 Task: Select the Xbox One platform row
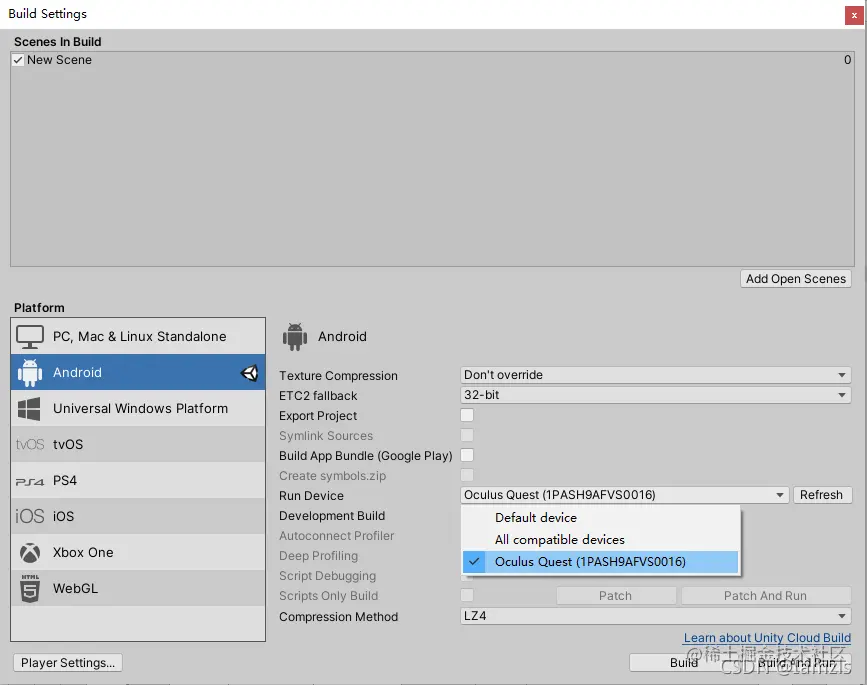138,552
